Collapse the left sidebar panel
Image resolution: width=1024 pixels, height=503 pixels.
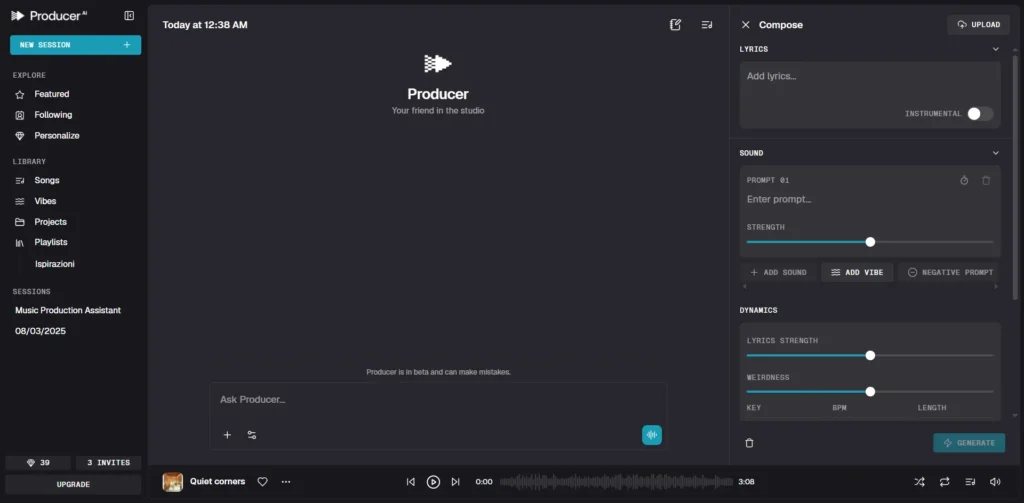coord(129,16)
